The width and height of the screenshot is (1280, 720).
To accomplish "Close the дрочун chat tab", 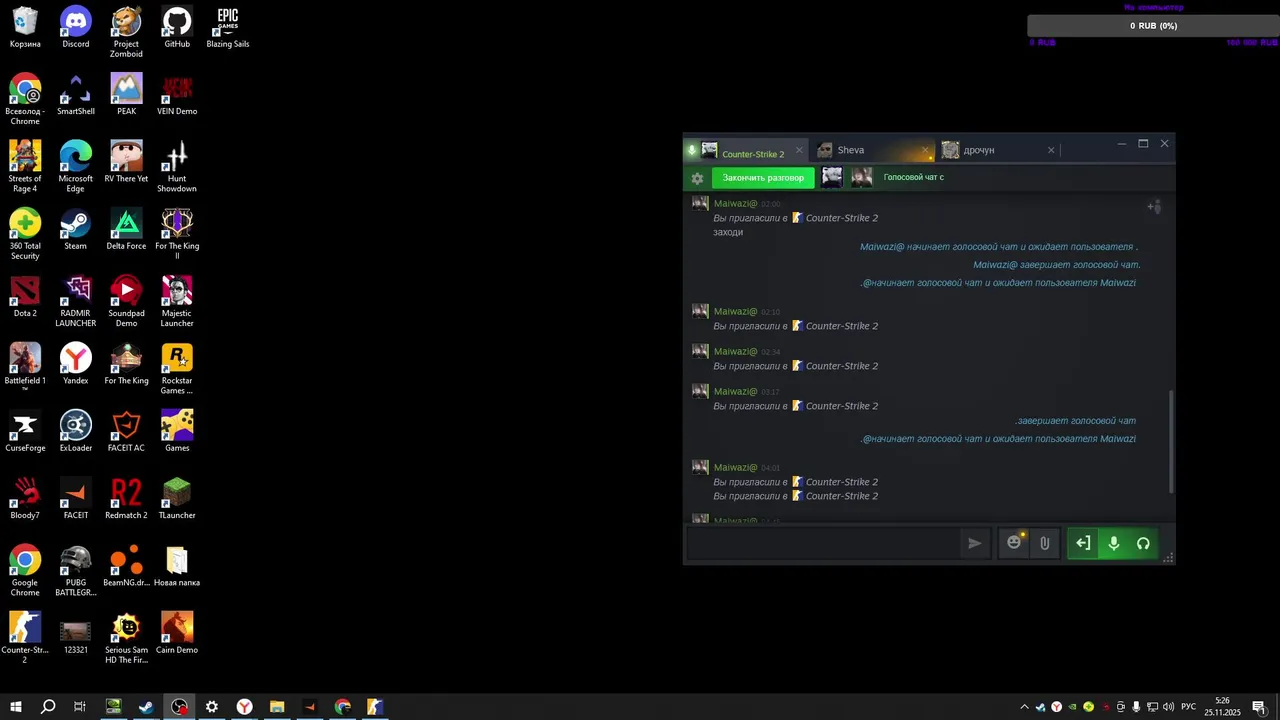I will pyautogui.click(x=1051, y=150).
